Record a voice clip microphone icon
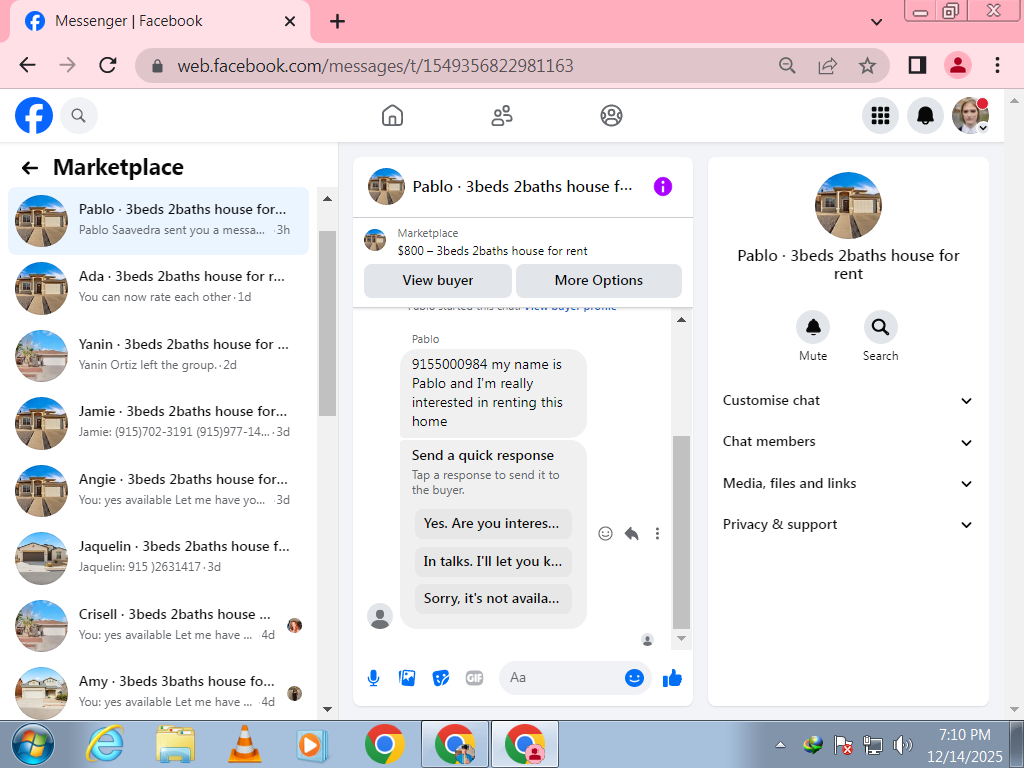 click(374, 679)
